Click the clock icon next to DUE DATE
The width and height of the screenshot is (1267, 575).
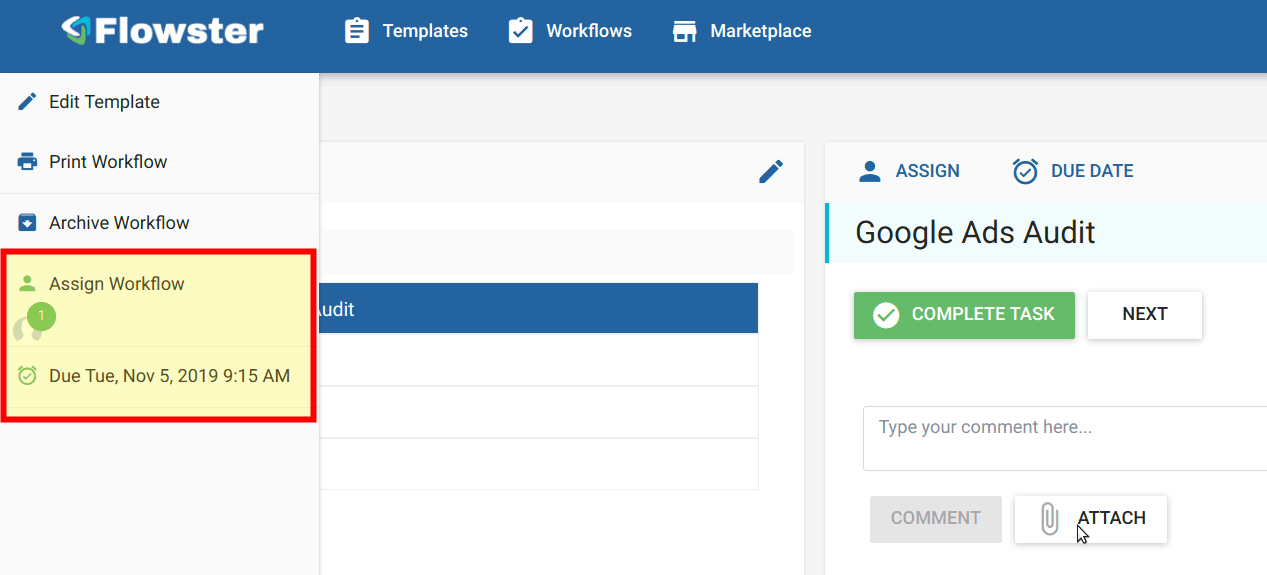(x=1026, y=171)
